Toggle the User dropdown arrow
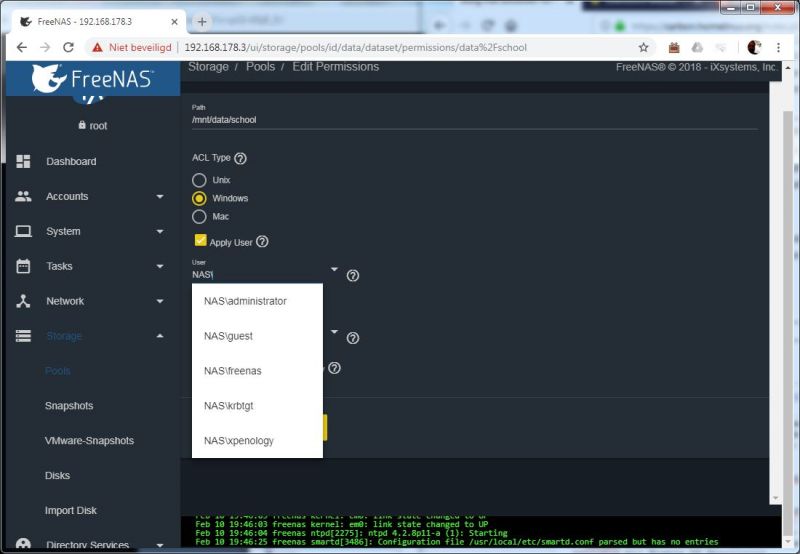The height and width of the screenshot is (554, 800). [x=334, y=269]
